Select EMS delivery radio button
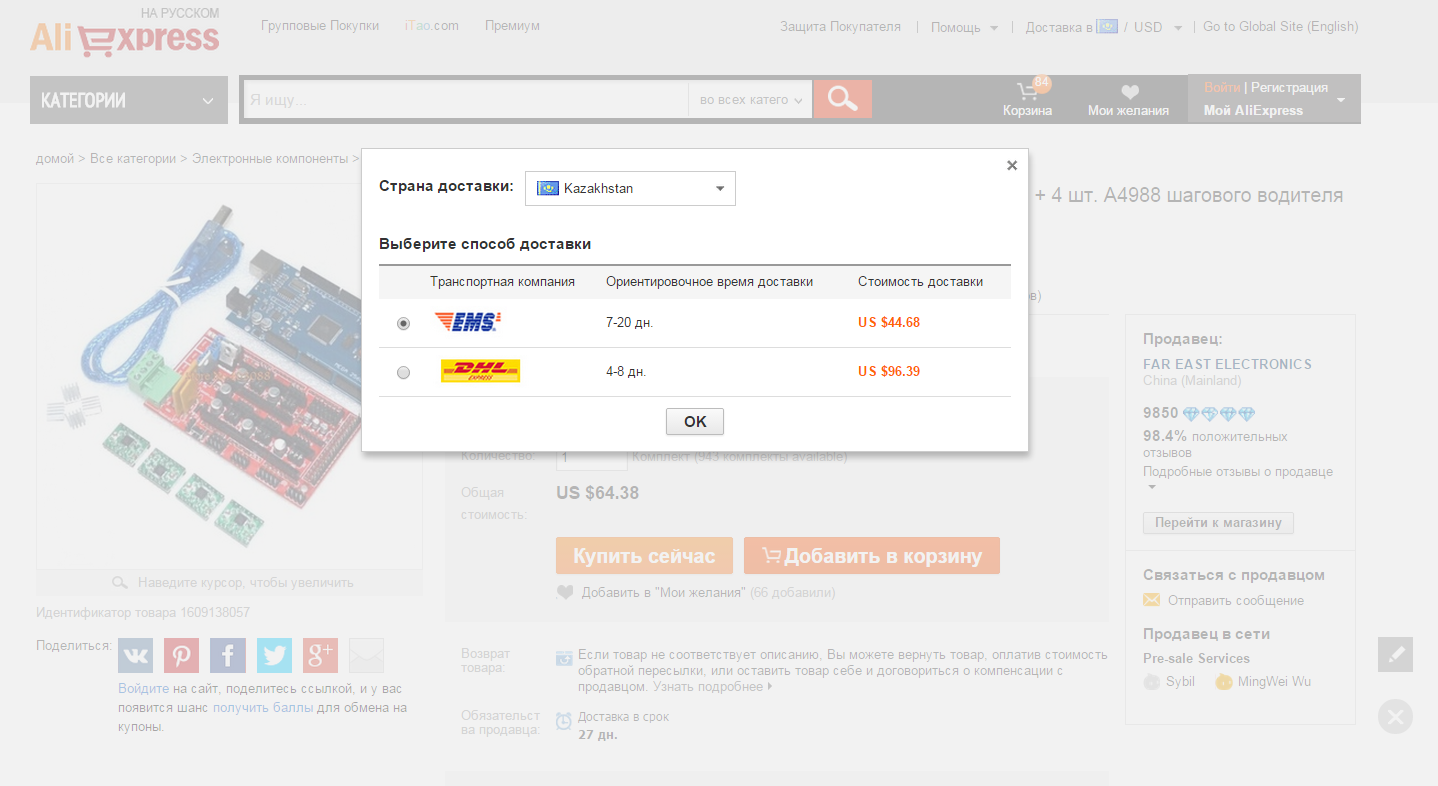The image size is (1438, 786). click(403, 323)
